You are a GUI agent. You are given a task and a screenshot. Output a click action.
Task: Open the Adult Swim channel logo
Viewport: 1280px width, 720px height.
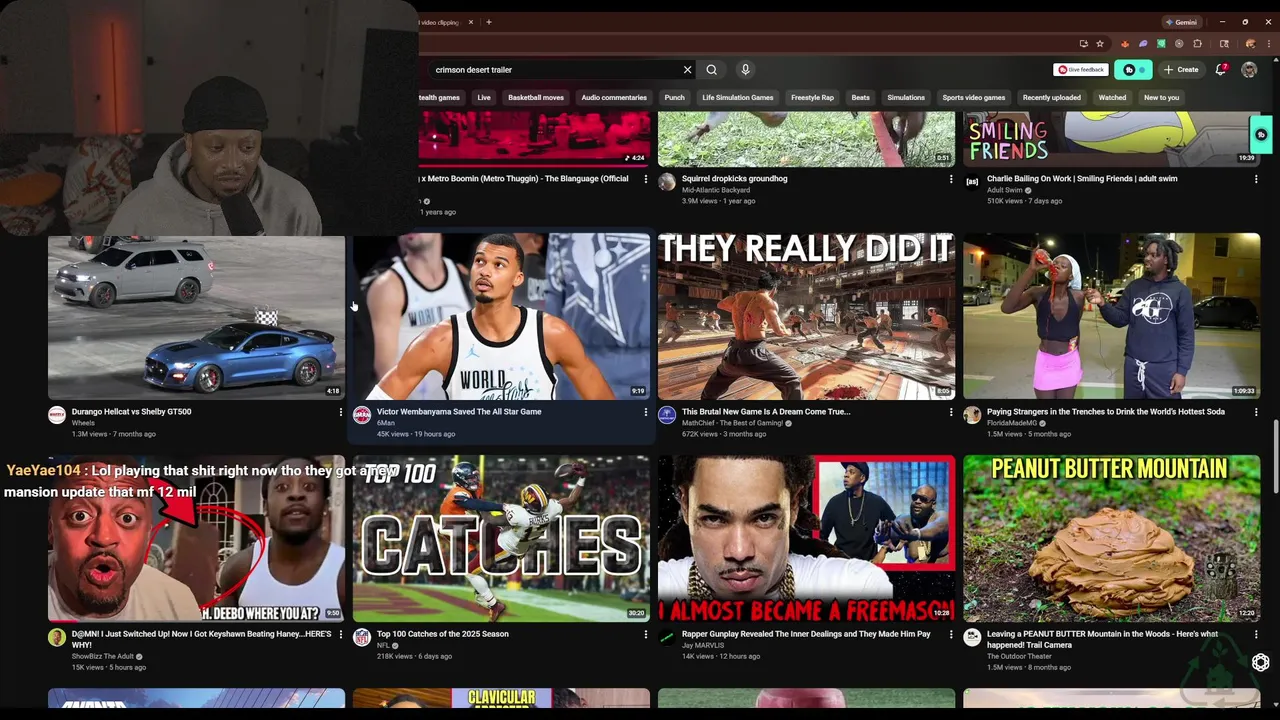pos(972,182)
